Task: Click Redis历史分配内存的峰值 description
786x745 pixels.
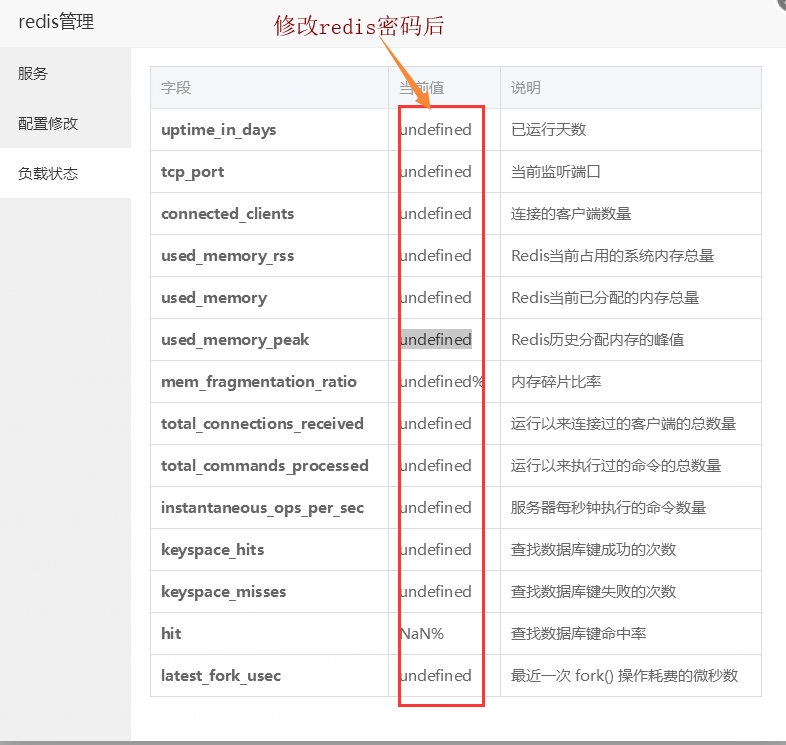Action: [x=598, y=340]
